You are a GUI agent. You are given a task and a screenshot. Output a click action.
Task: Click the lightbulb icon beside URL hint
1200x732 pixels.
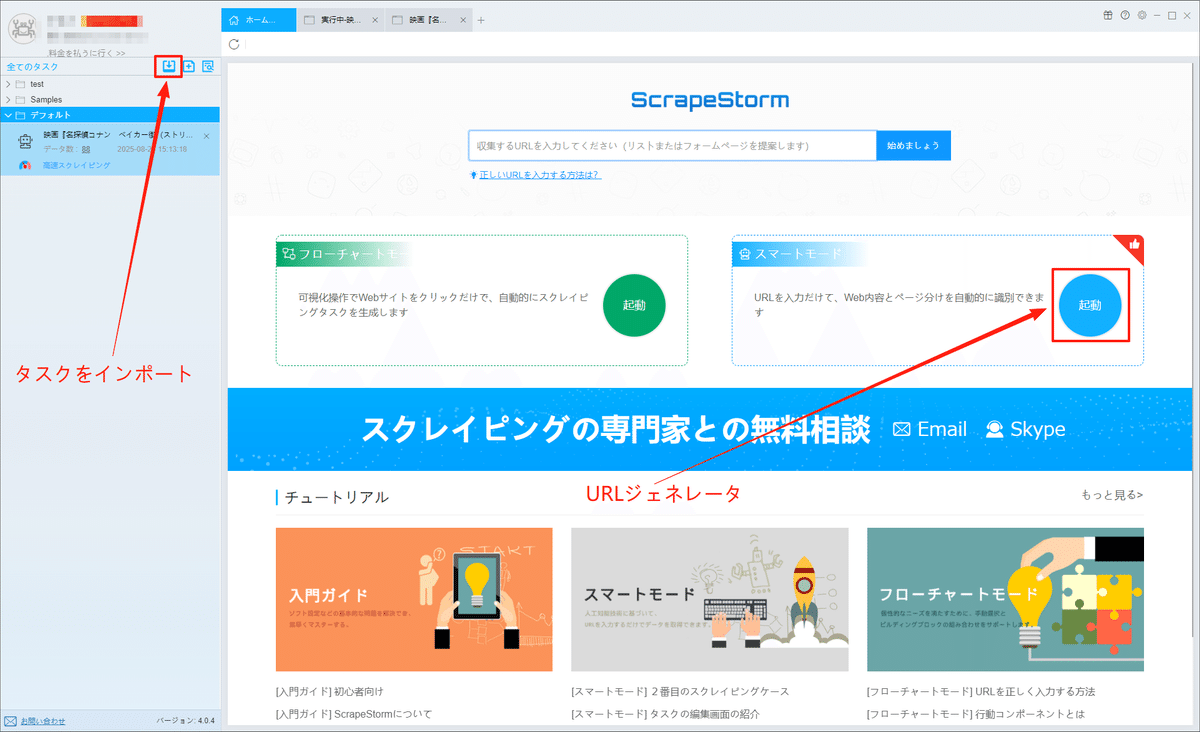(473, 175)
